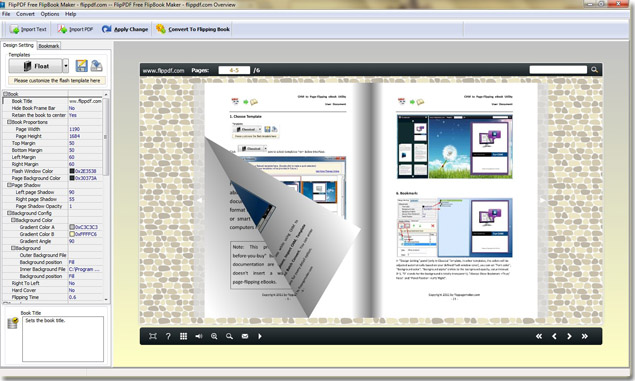Click the fullscreen icon in viewer toolbar
The width and height of the screenshot is (635, 381).
(x=153, y=336)
